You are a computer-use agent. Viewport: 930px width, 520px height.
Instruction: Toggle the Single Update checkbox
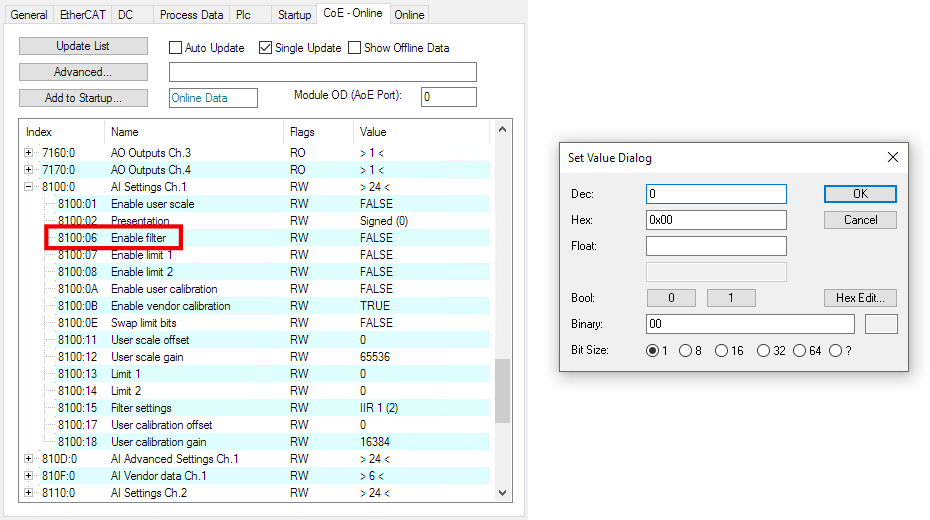coord(265,47)
